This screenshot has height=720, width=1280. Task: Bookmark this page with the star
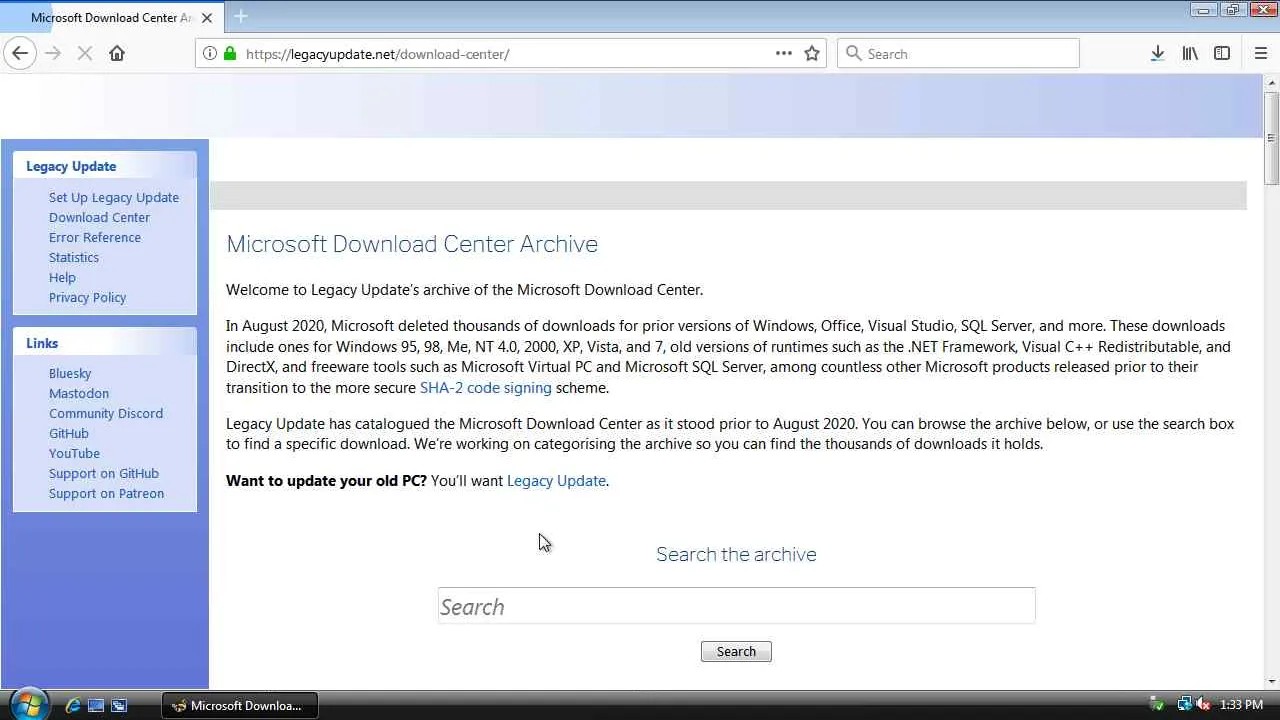click(x=812, y=54)
